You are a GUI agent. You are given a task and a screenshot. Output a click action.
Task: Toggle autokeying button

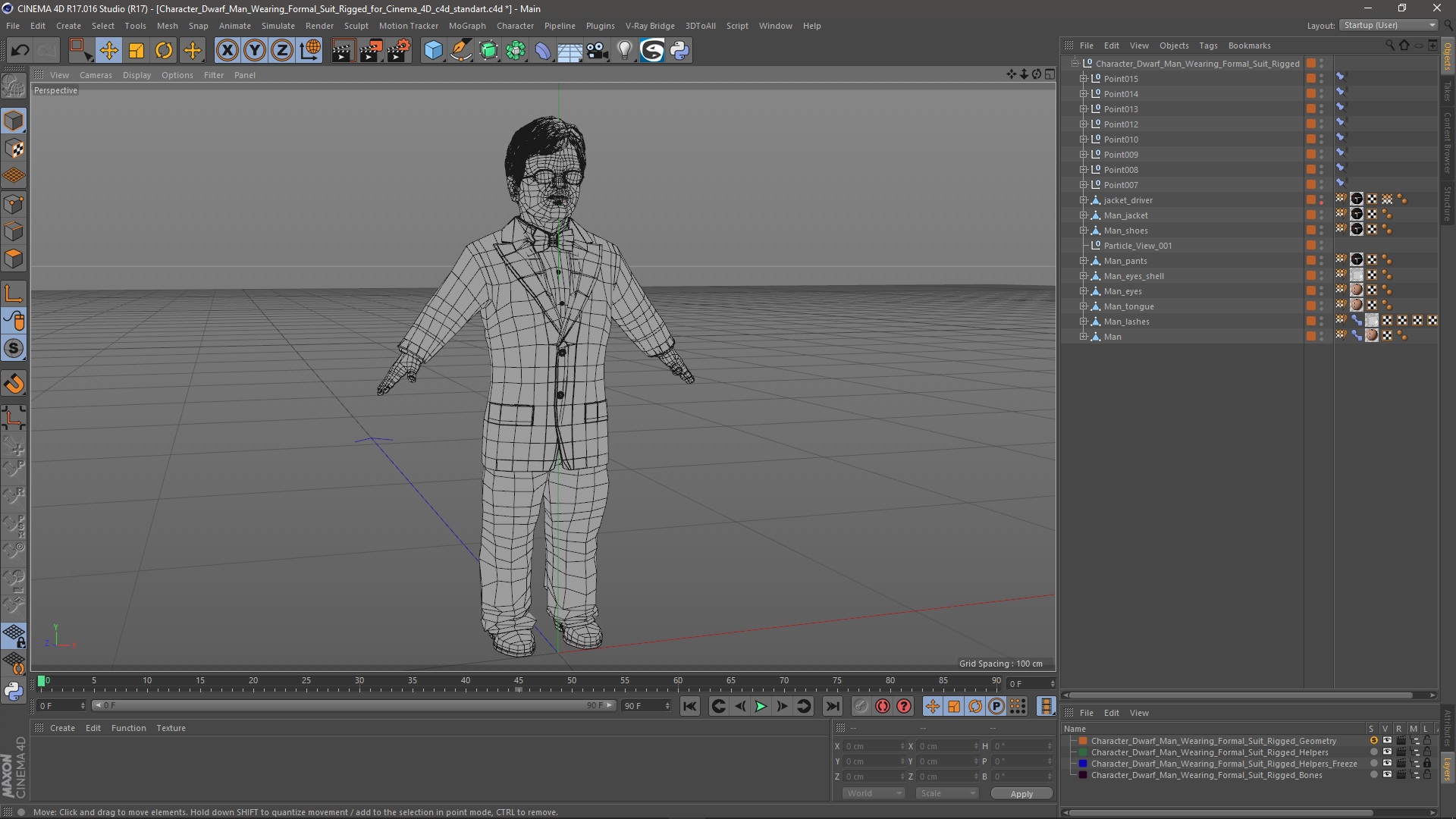(883, 706)
